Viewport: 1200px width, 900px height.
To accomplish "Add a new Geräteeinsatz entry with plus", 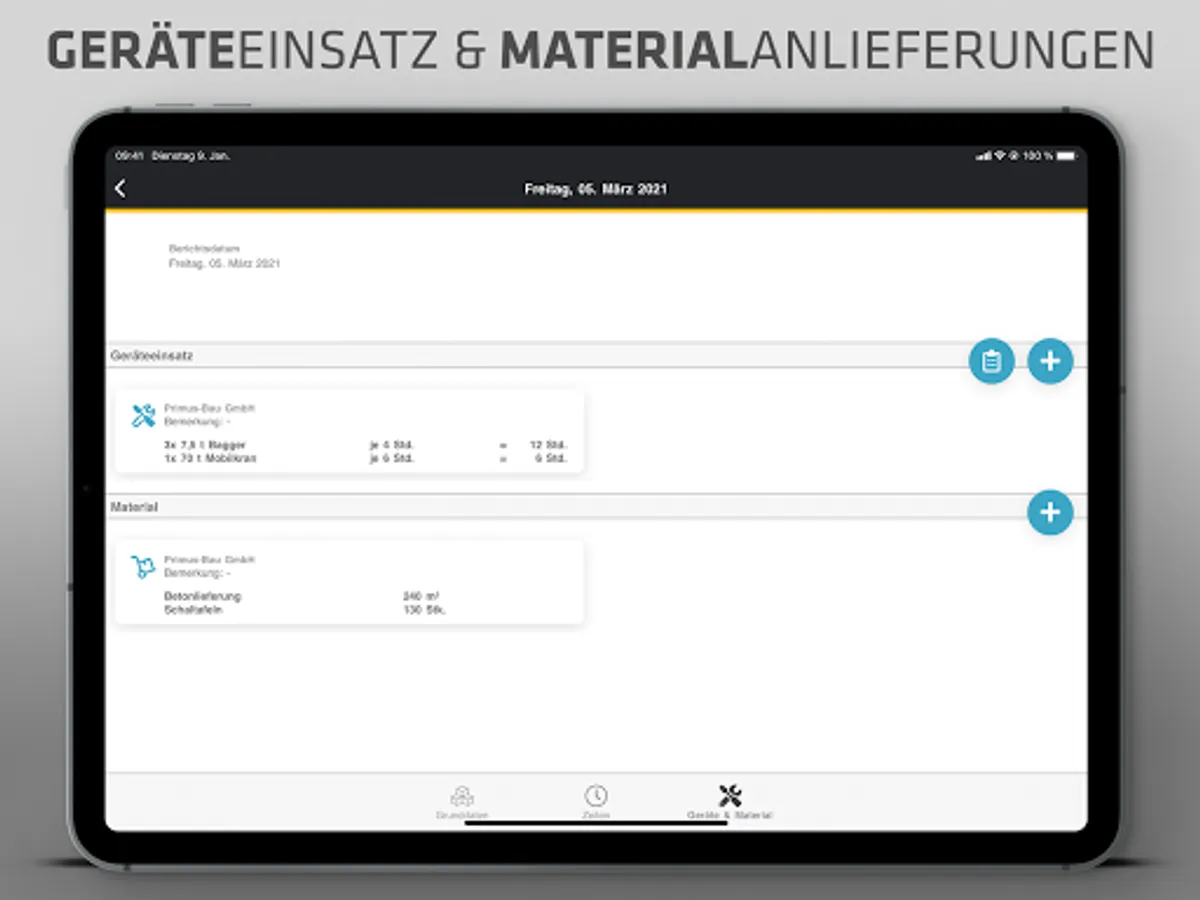I will 1050,361.
